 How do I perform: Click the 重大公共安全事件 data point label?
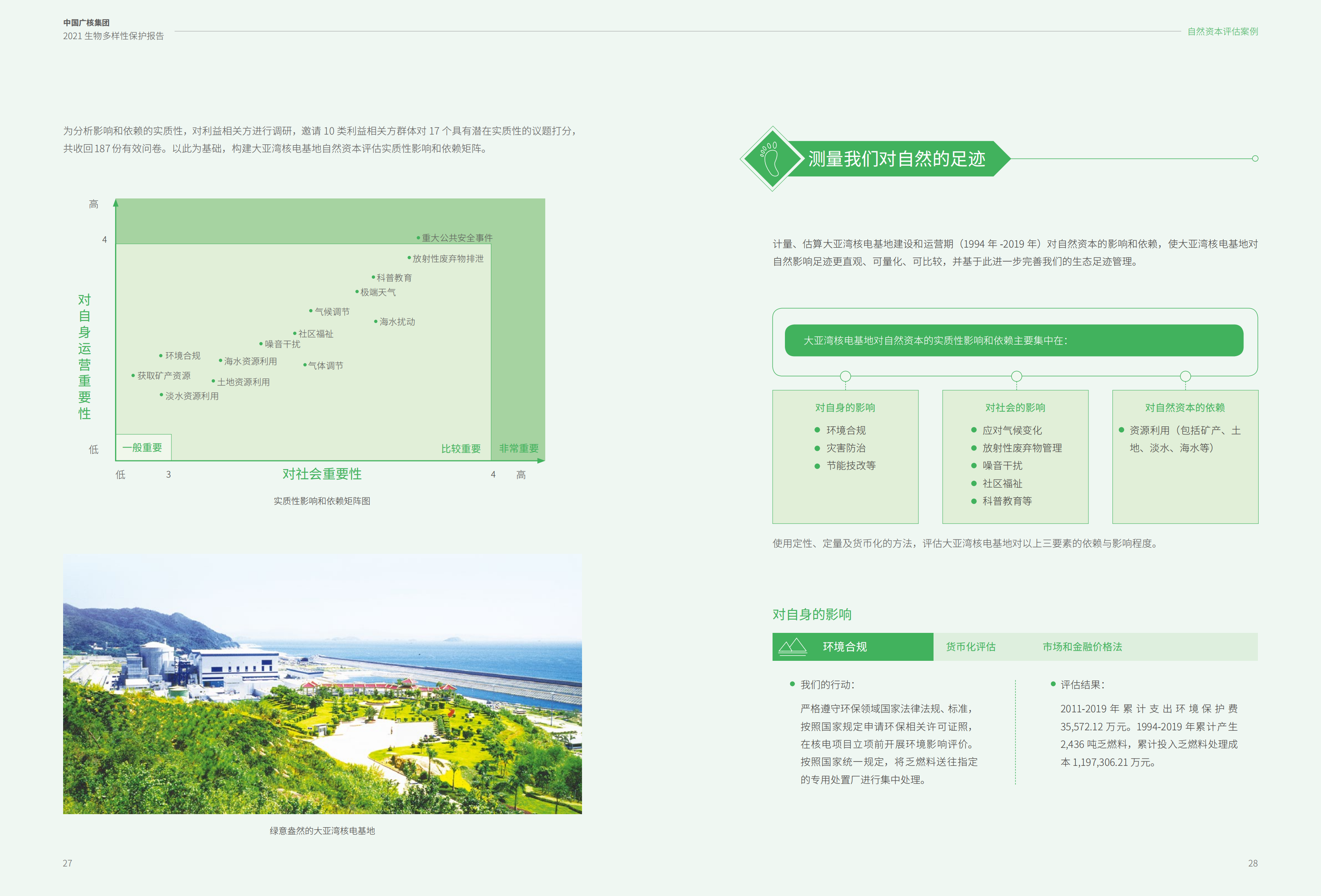[x=457, y=238]
